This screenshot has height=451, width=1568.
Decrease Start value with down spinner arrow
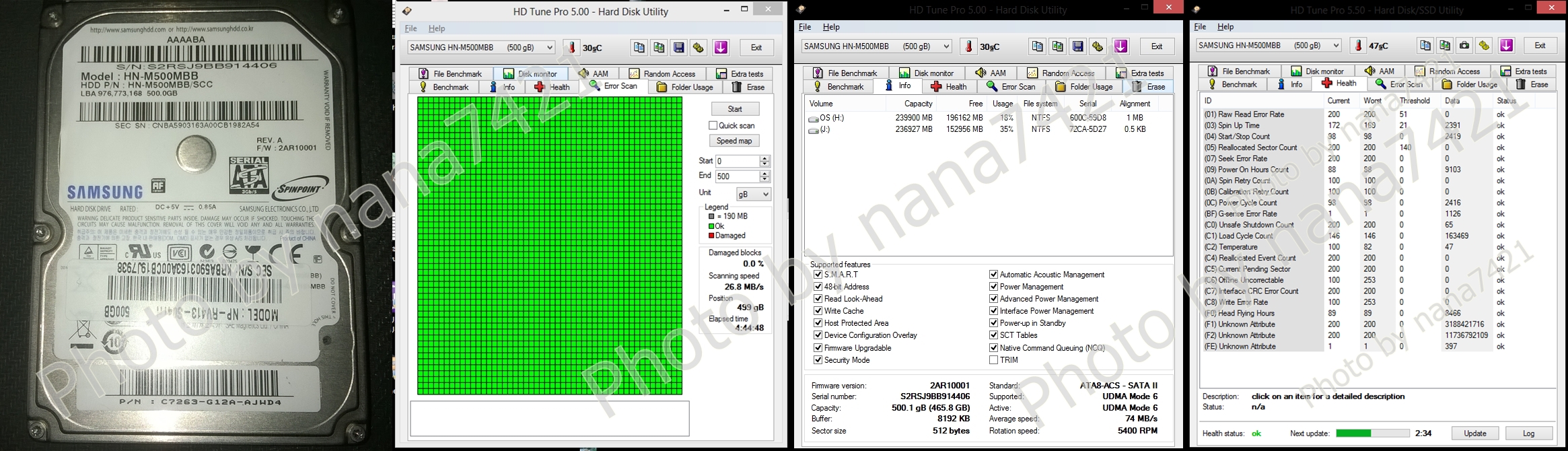point(764,164)
